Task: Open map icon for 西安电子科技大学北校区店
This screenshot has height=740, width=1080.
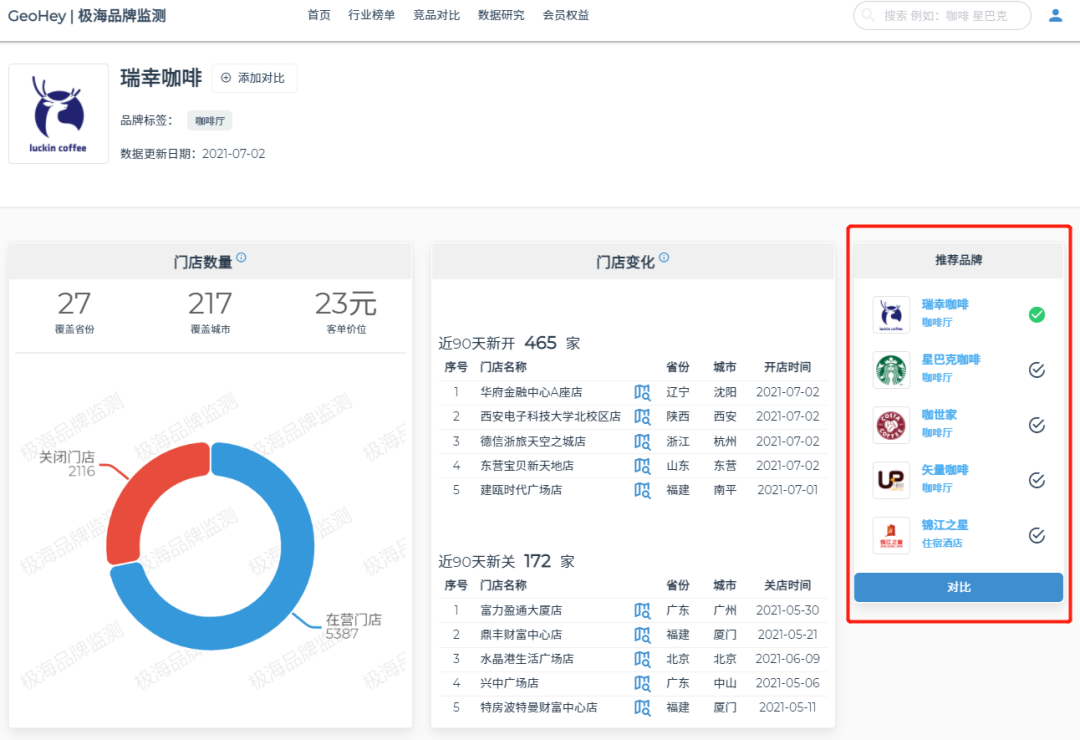Action: click(642, 416)
